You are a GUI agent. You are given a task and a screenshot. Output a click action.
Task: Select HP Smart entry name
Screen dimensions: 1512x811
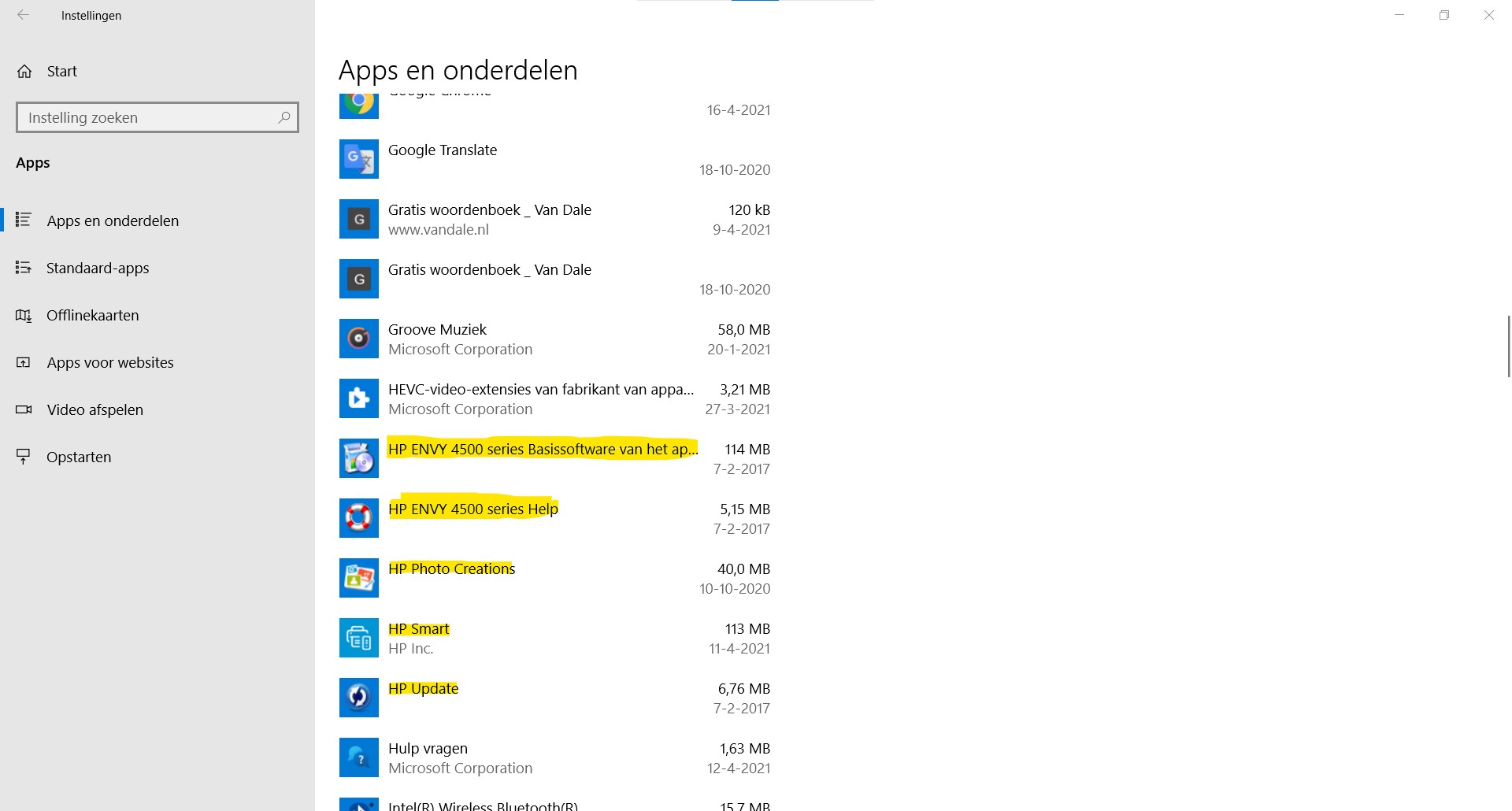[419, 628]
